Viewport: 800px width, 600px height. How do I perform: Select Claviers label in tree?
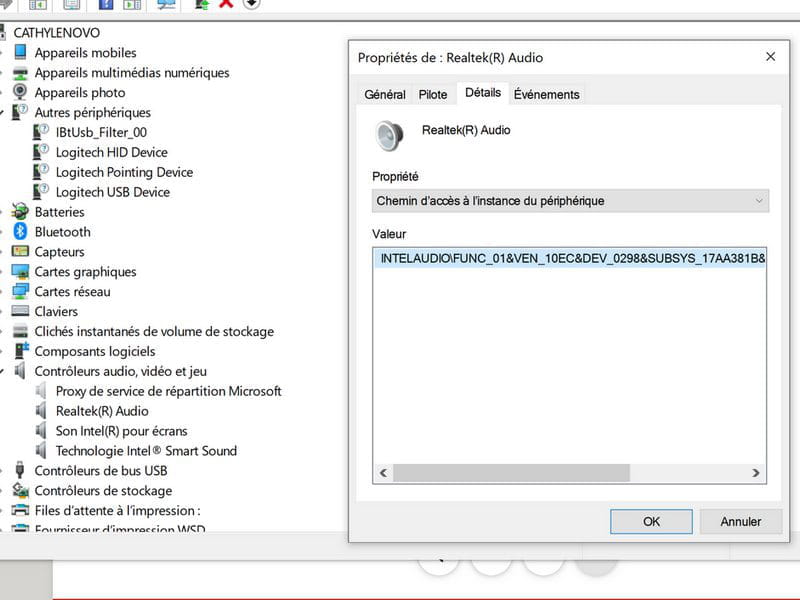coord(56,311)
